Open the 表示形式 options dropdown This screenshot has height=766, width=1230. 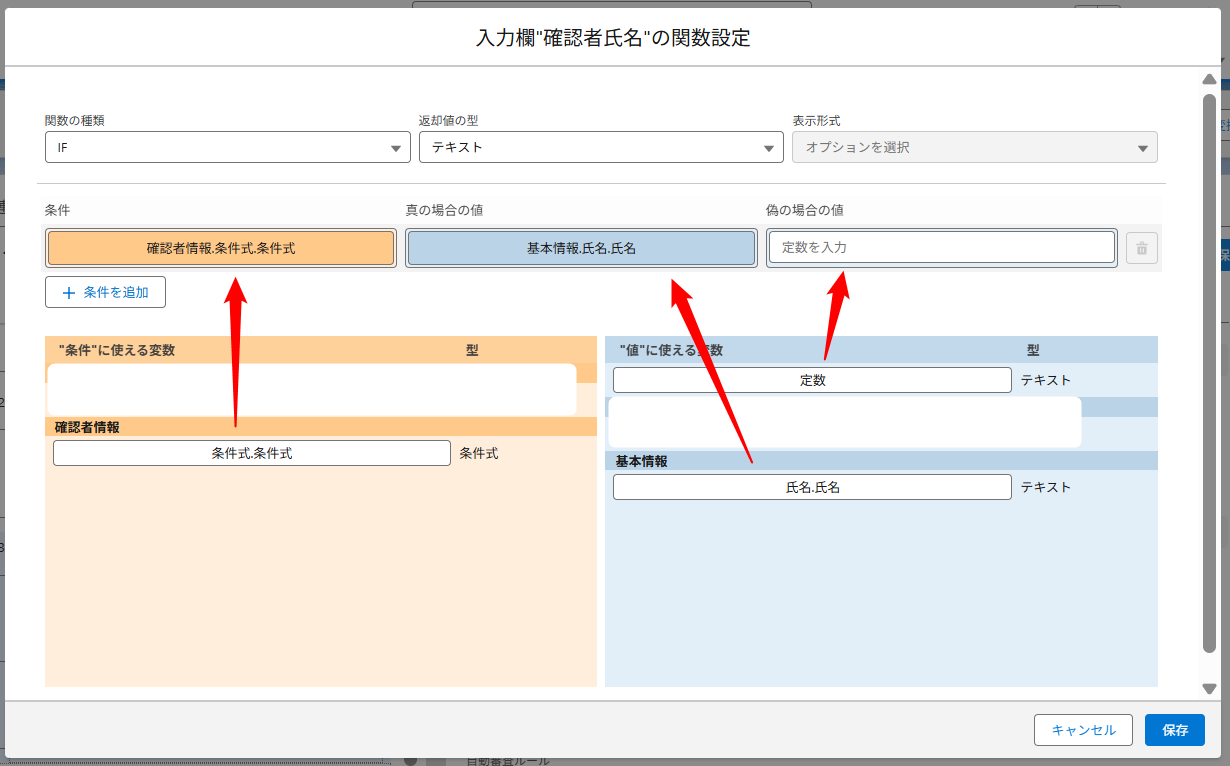point(973,147)
